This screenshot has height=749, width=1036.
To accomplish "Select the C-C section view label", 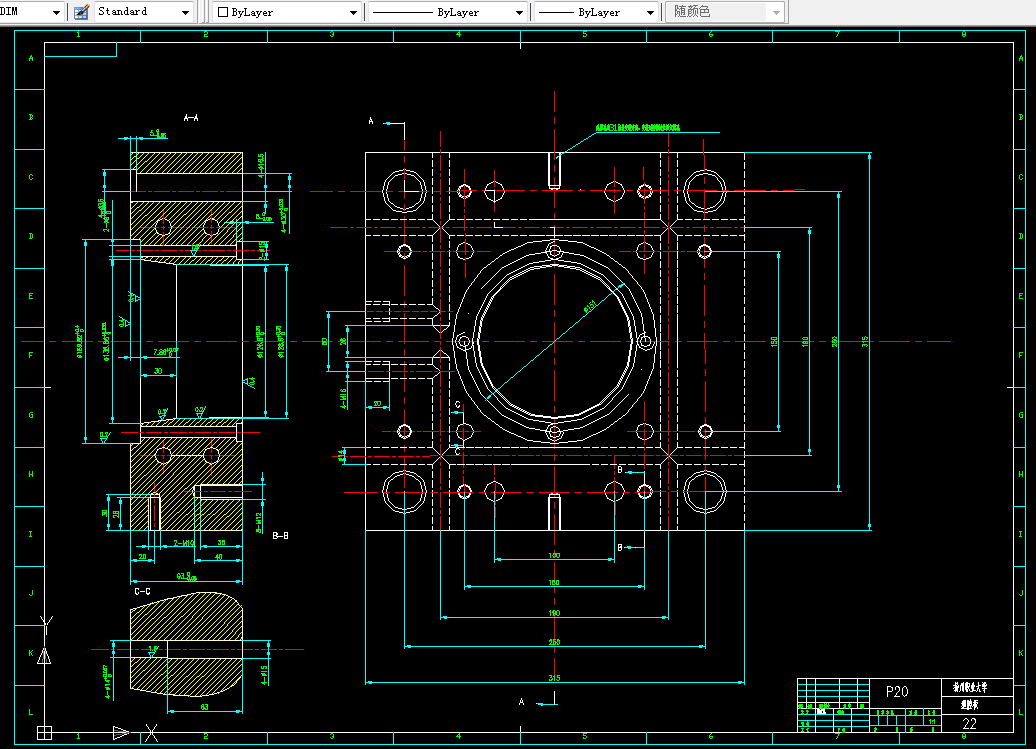I will tap(142, 591).
